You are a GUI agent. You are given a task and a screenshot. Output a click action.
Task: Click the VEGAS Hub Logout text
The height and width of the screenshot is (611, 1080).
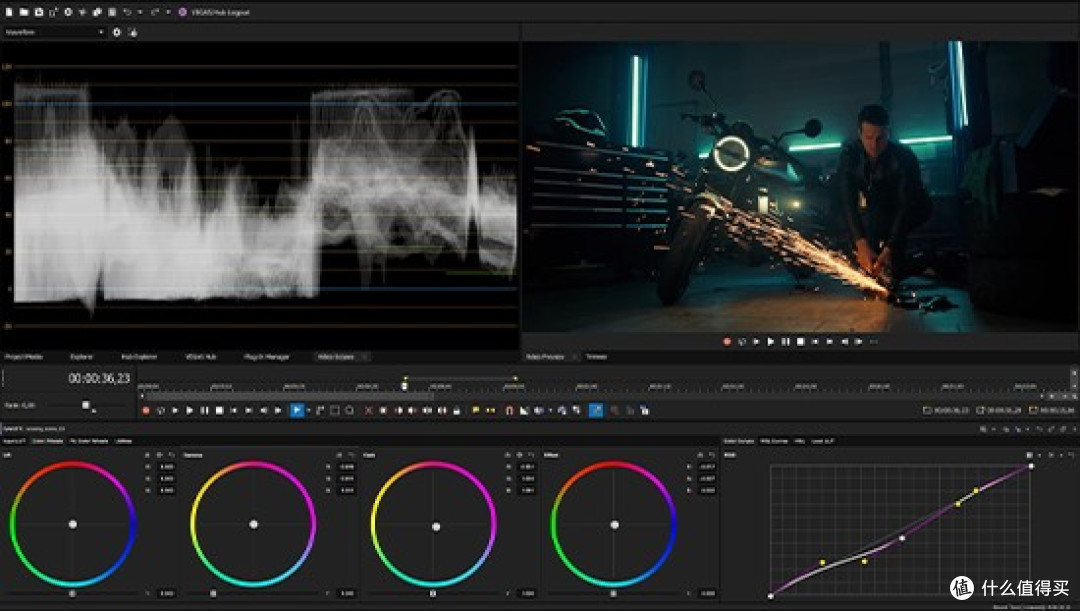point(220,12)
